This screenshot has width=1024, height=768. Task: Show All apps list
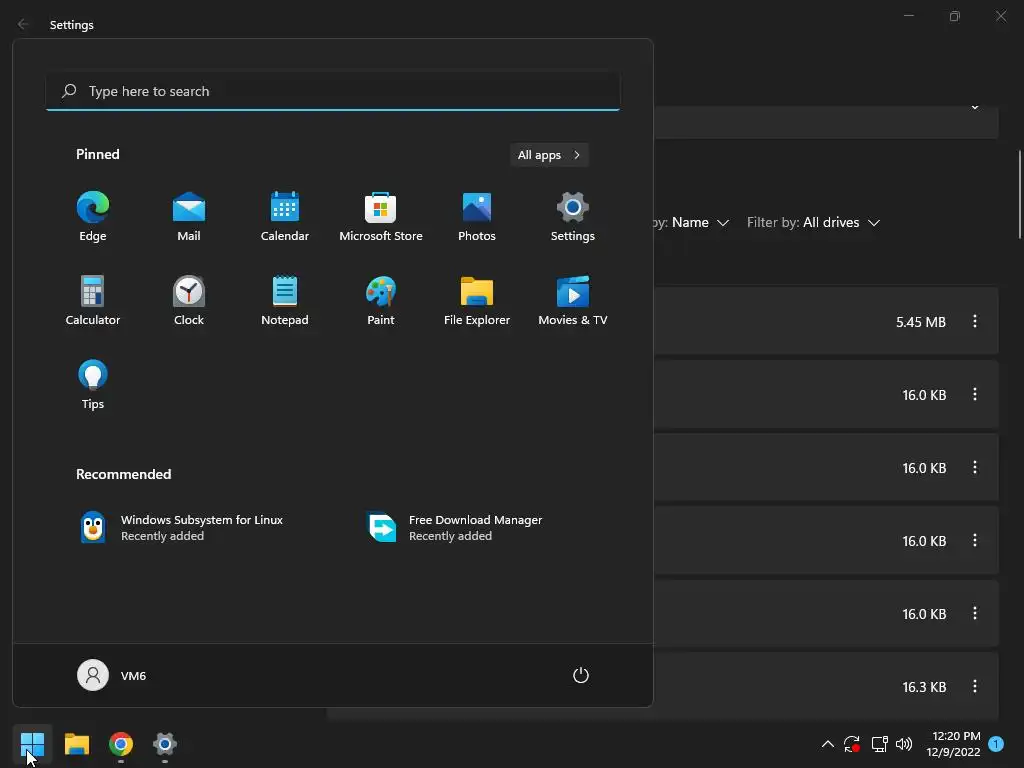coord(549,155)
